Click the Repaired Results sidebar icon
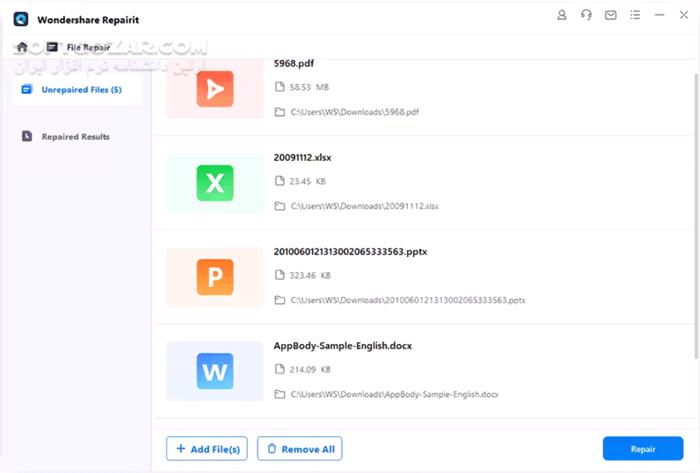 (x=27, y=136)
